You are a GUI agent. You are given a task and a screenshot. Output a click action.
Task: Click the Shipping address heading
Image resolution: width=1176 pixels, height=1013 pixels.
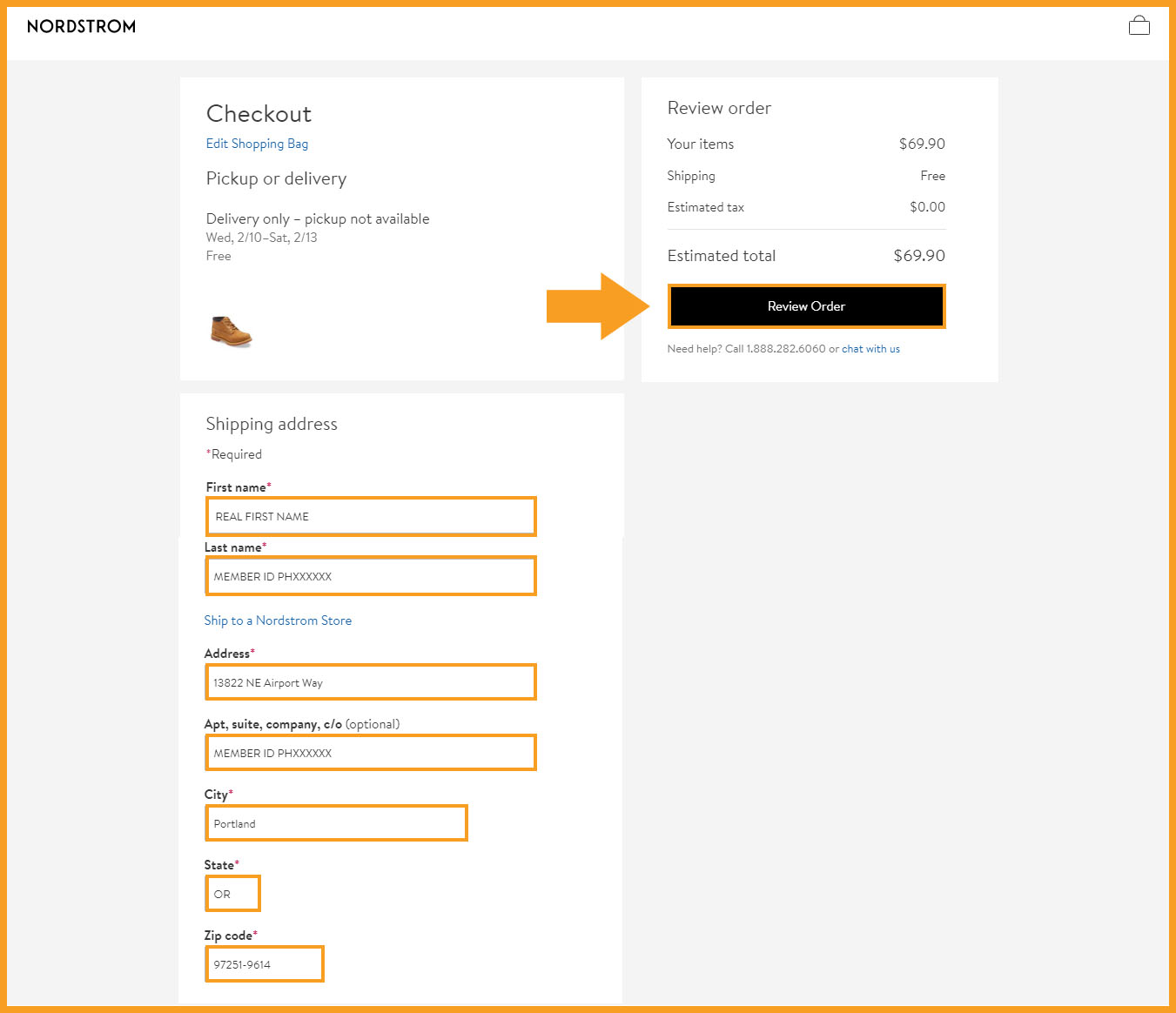[x=272, y=425]
